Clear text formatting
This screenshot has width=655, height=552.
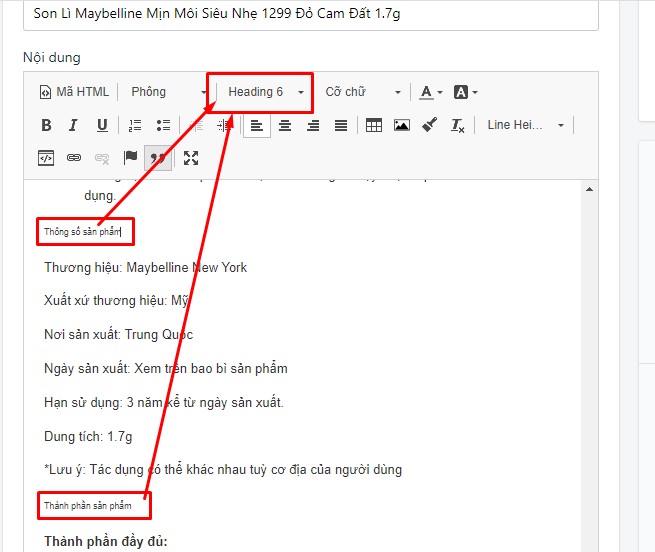click(x=457, y=125)
